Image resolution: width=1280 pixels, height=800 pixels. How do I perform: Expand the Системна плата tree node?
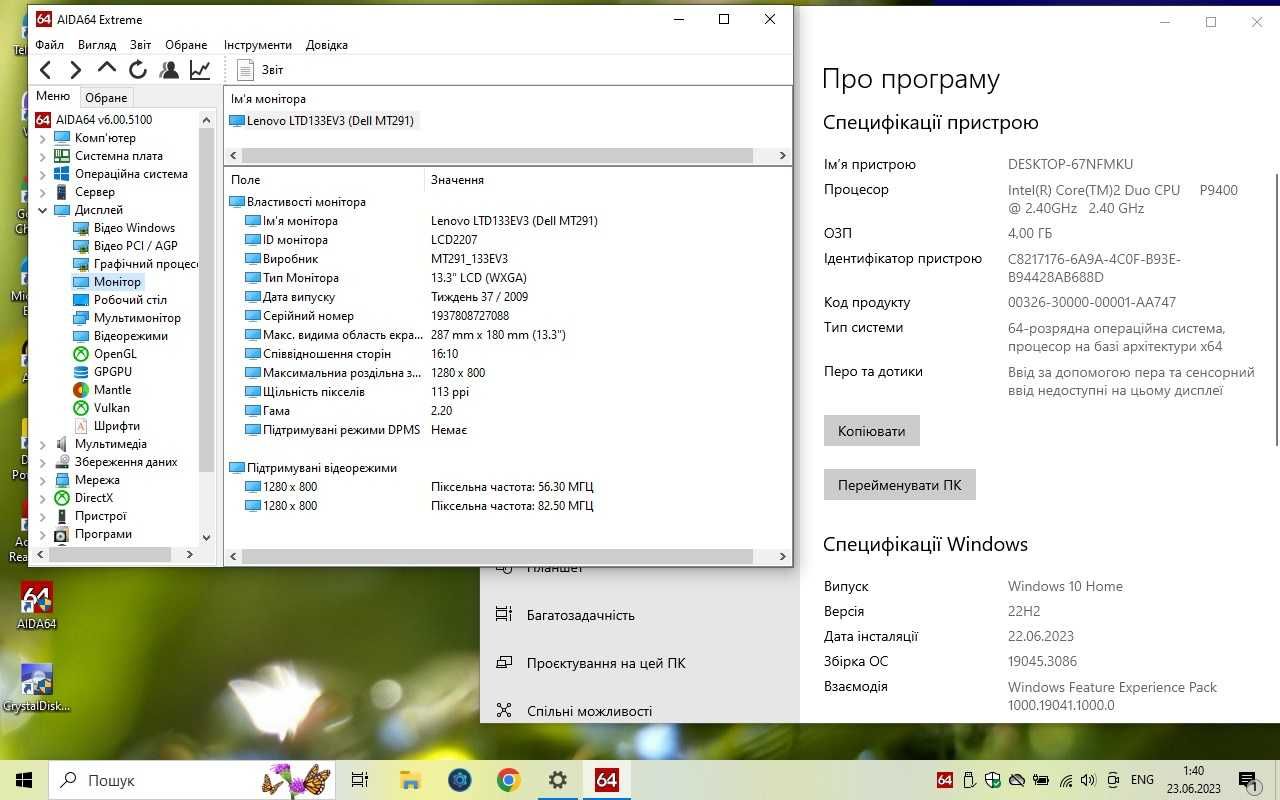pos(43,156)
